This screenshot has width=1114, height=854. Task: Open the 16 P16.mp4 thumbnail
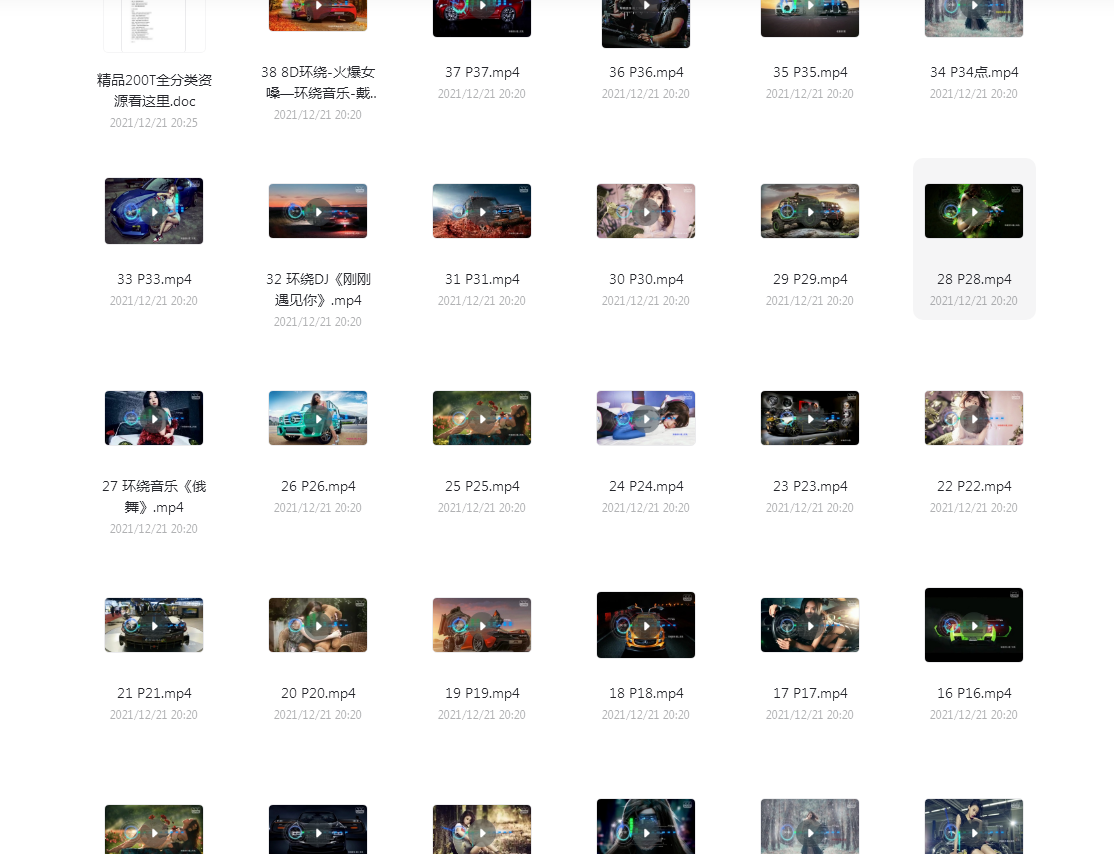974,625
